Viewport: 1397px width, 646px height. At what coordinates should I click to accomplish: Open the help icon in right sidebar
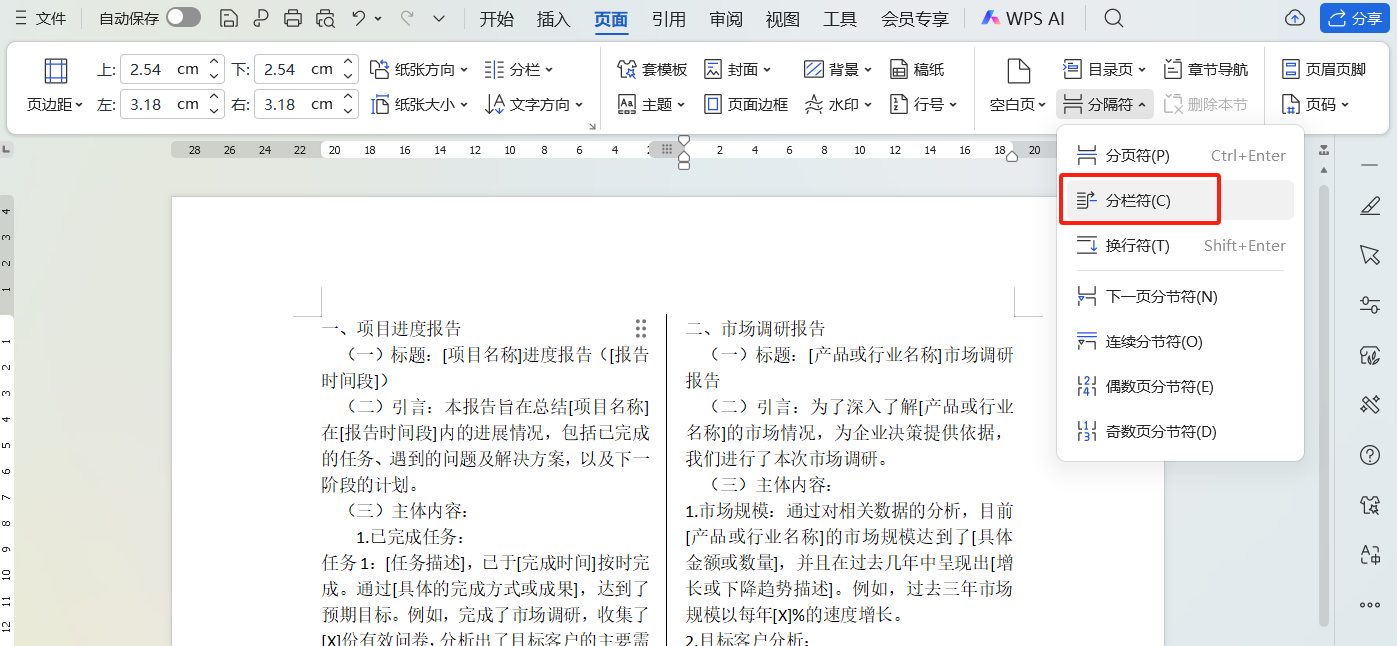(x=1370, y=455)
